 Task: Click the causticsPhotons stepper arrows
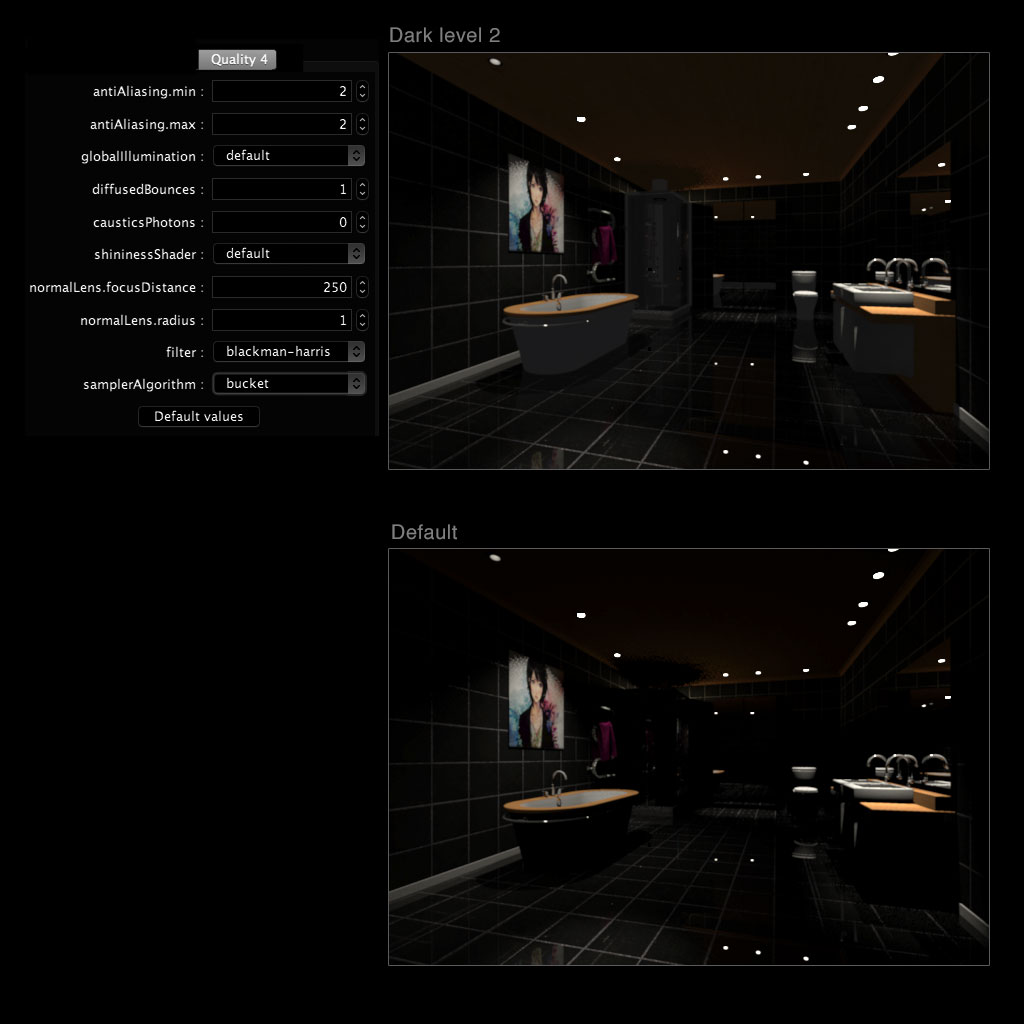click(362, 222)
